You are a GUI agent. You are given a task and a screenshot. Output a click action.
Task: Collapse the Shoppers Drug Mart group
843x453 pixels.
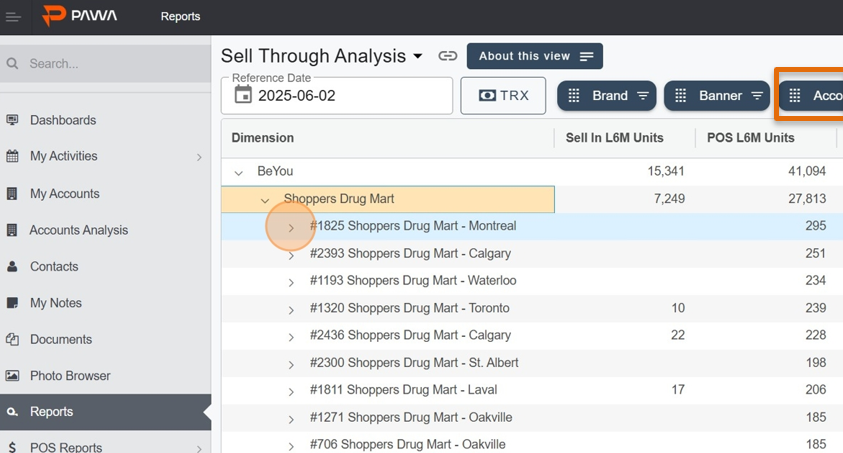point(265,200)
